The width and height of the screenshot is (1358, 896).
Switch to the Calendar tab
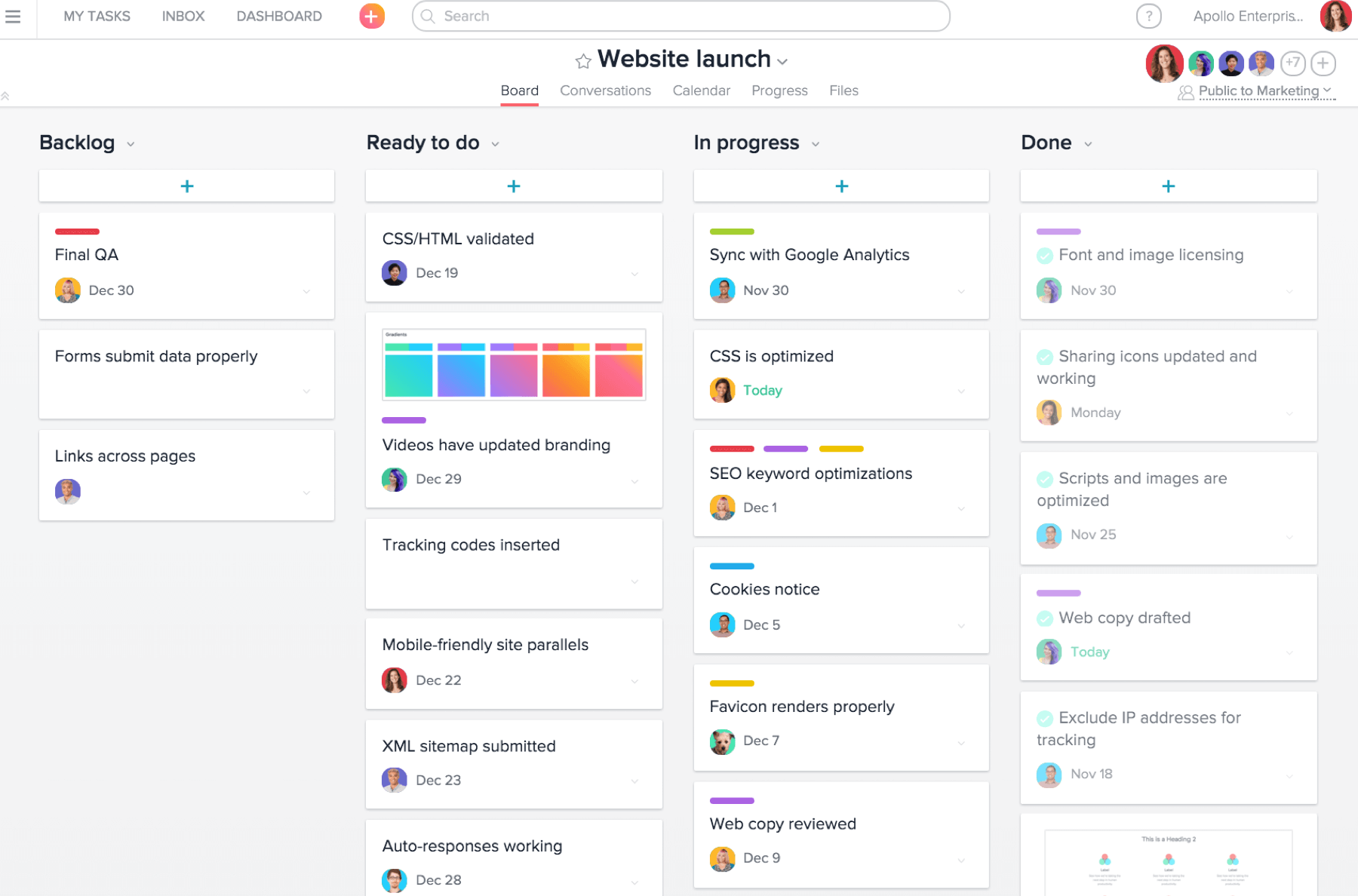(x=701, y=91)
